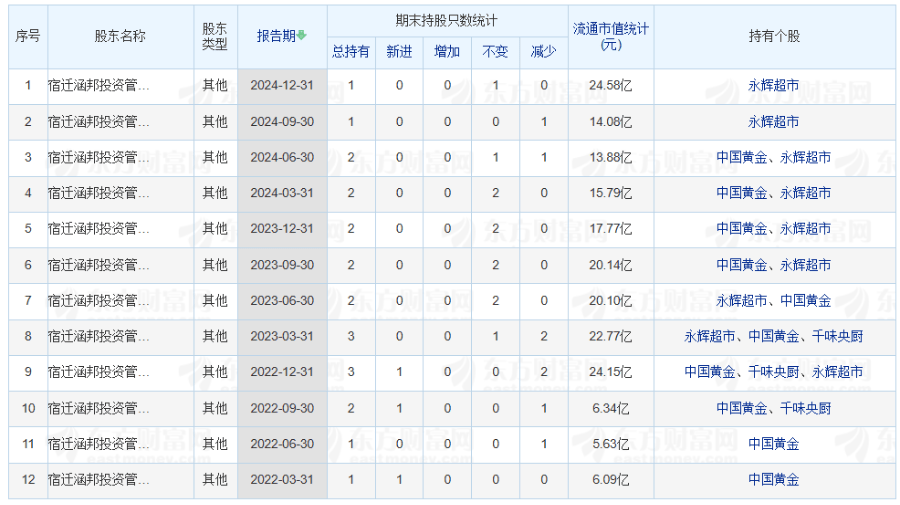The width and height of the screenshot is (900, 505).
Task: Sort by 增加 column header
Action: pos(447,52)
